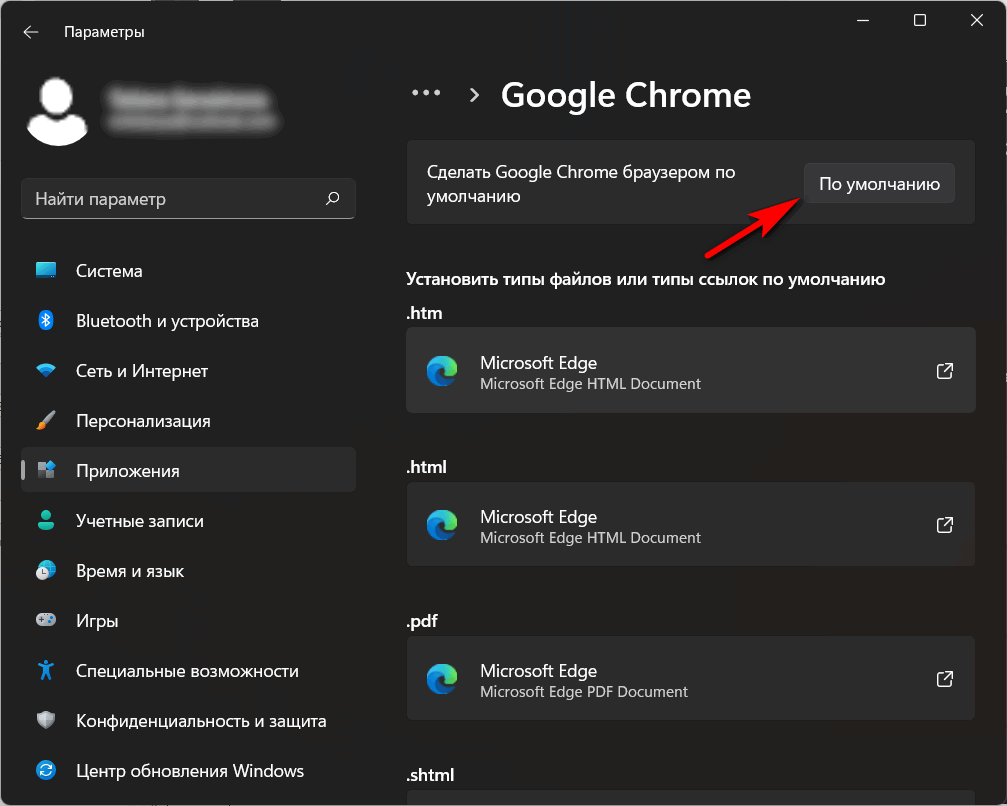Viewport: 1007px width, 806px height.
Task: Open external link icon for .pdf
Action: (945, 679)
